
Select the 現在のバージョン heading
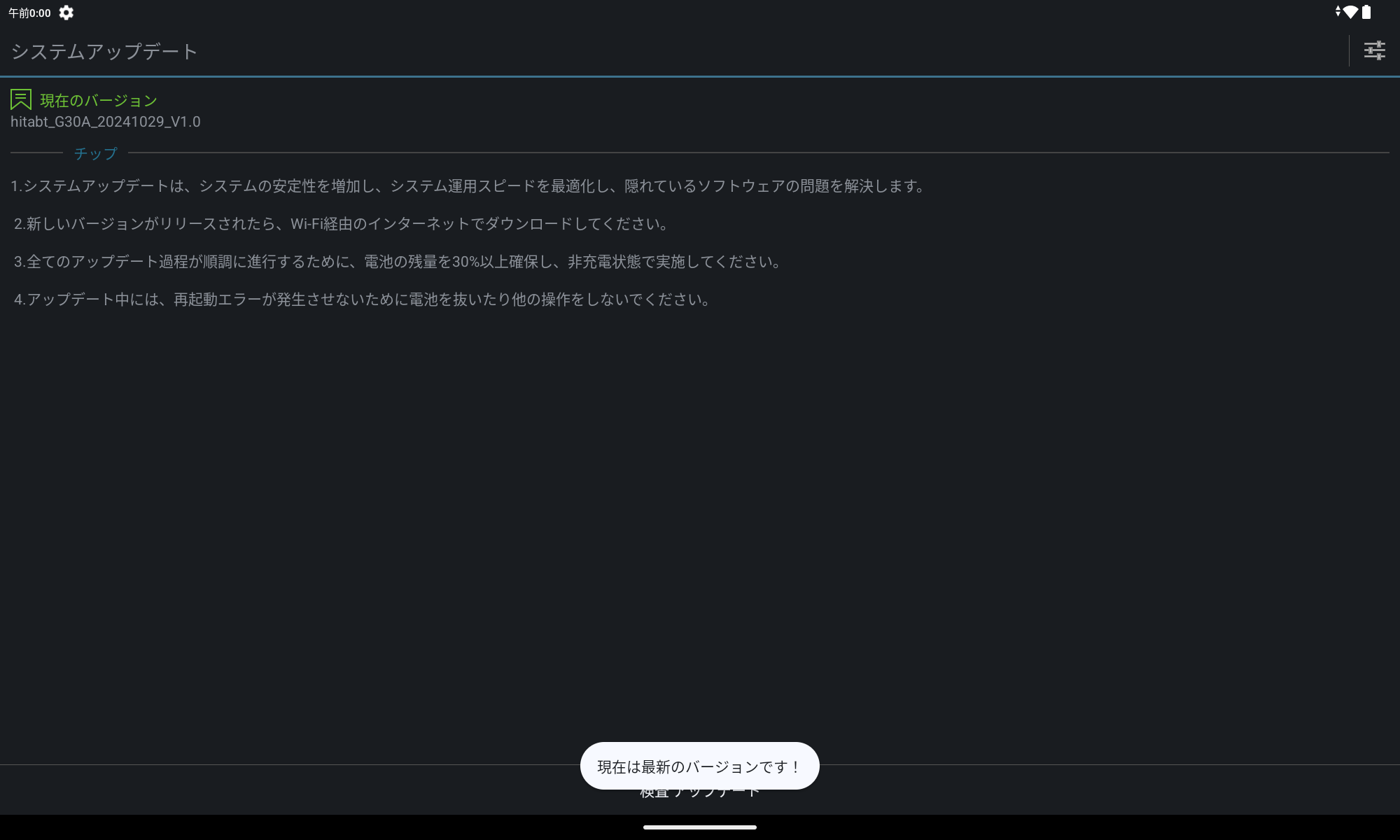tap(99, 100)
